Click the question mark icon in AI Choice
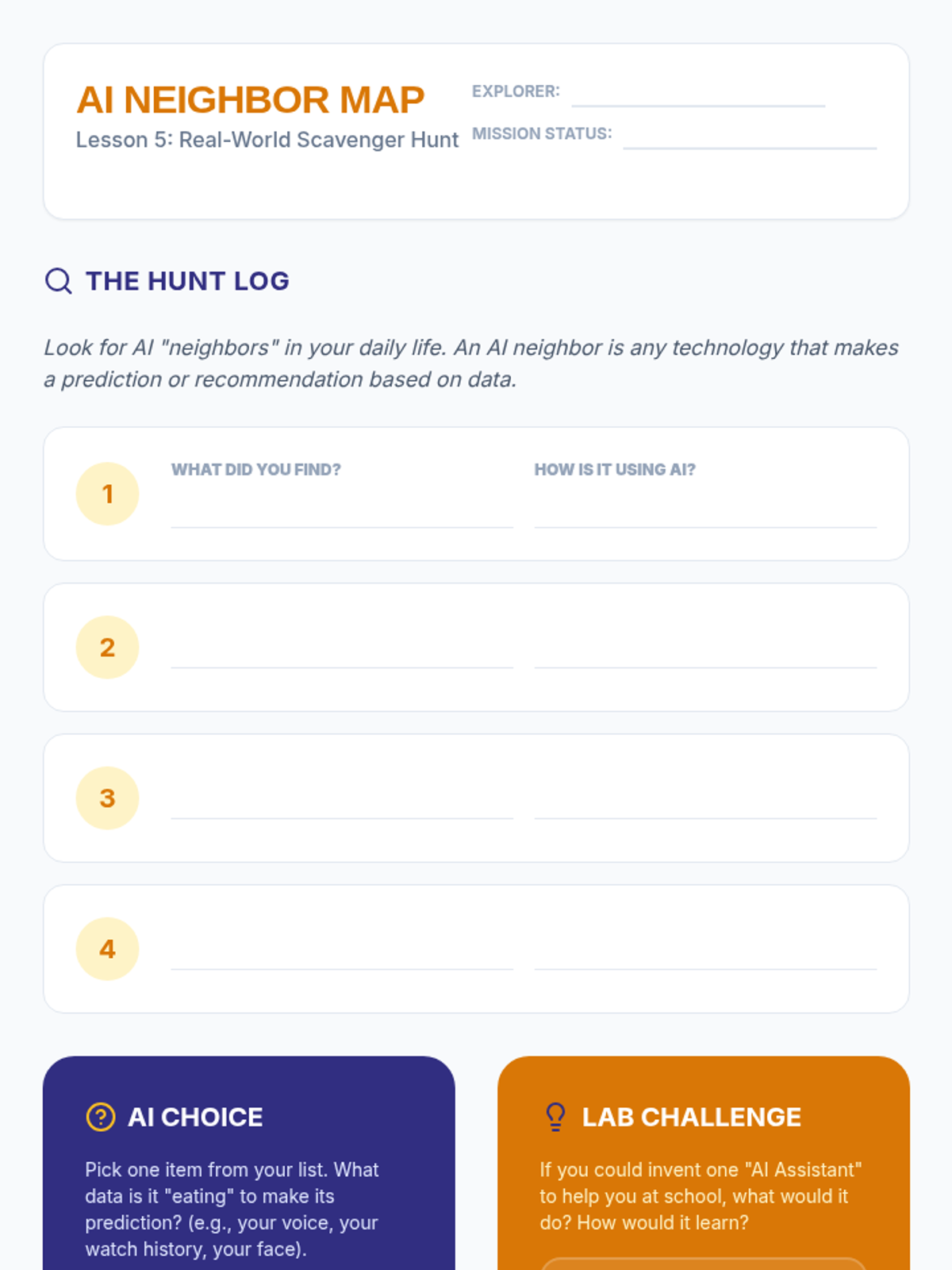 [x=101, y=1117]
